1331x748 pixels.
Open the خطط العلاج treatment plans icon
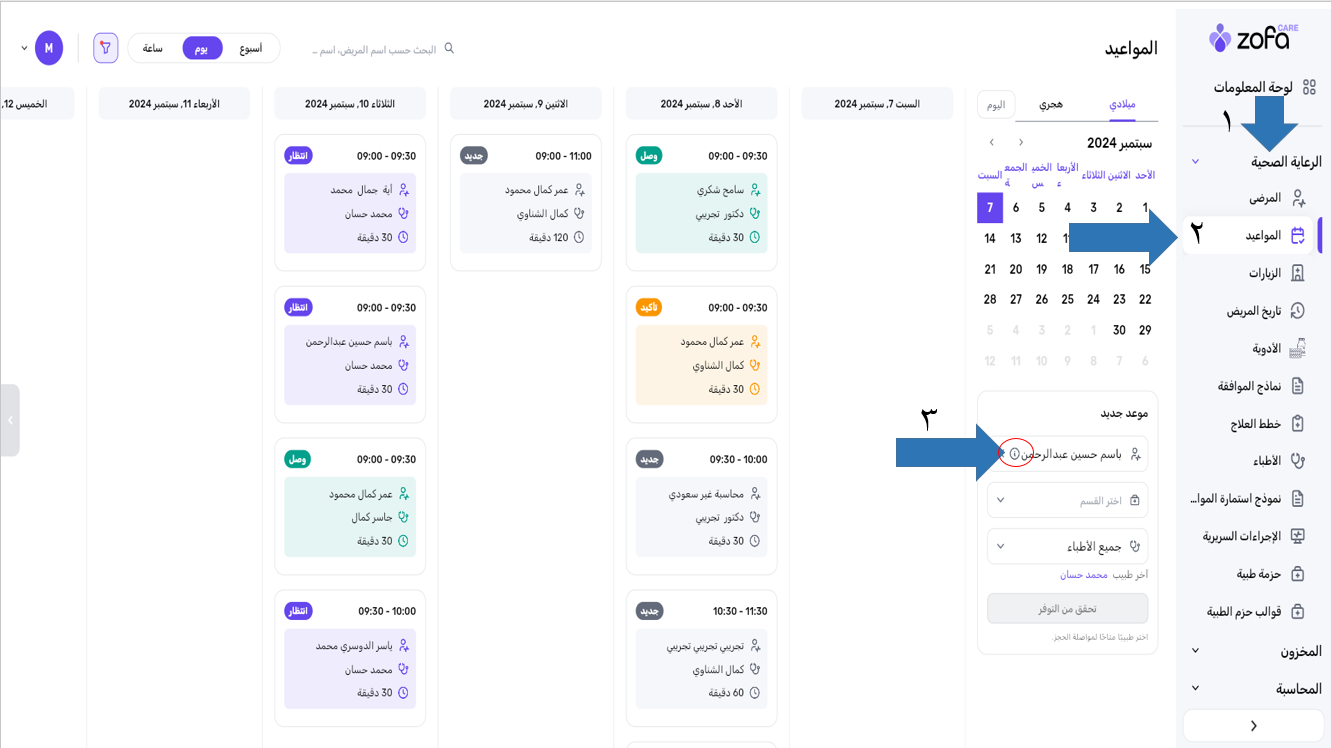coord(1298,424)
